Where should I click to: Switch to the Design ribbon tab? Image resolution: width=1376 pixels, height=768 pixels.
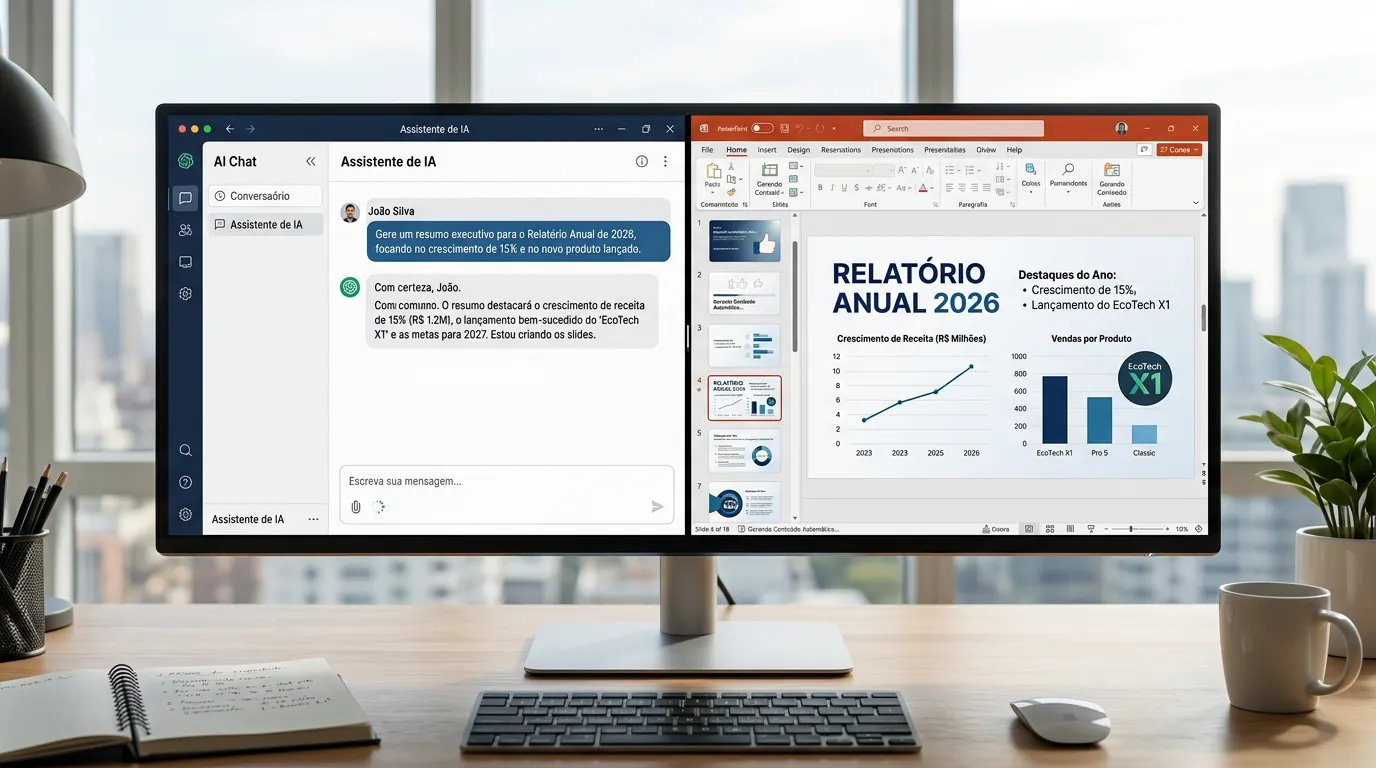798,150
